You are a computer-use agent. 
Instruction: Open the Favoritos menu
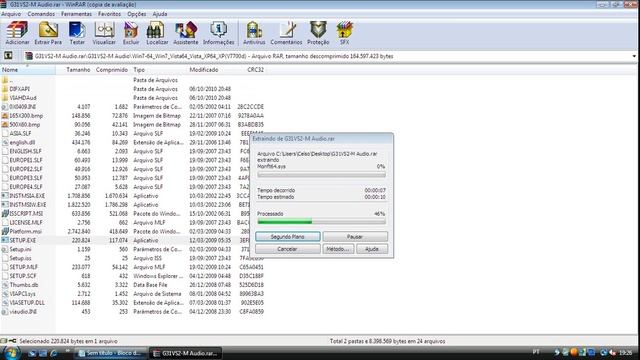coord(109,14)
